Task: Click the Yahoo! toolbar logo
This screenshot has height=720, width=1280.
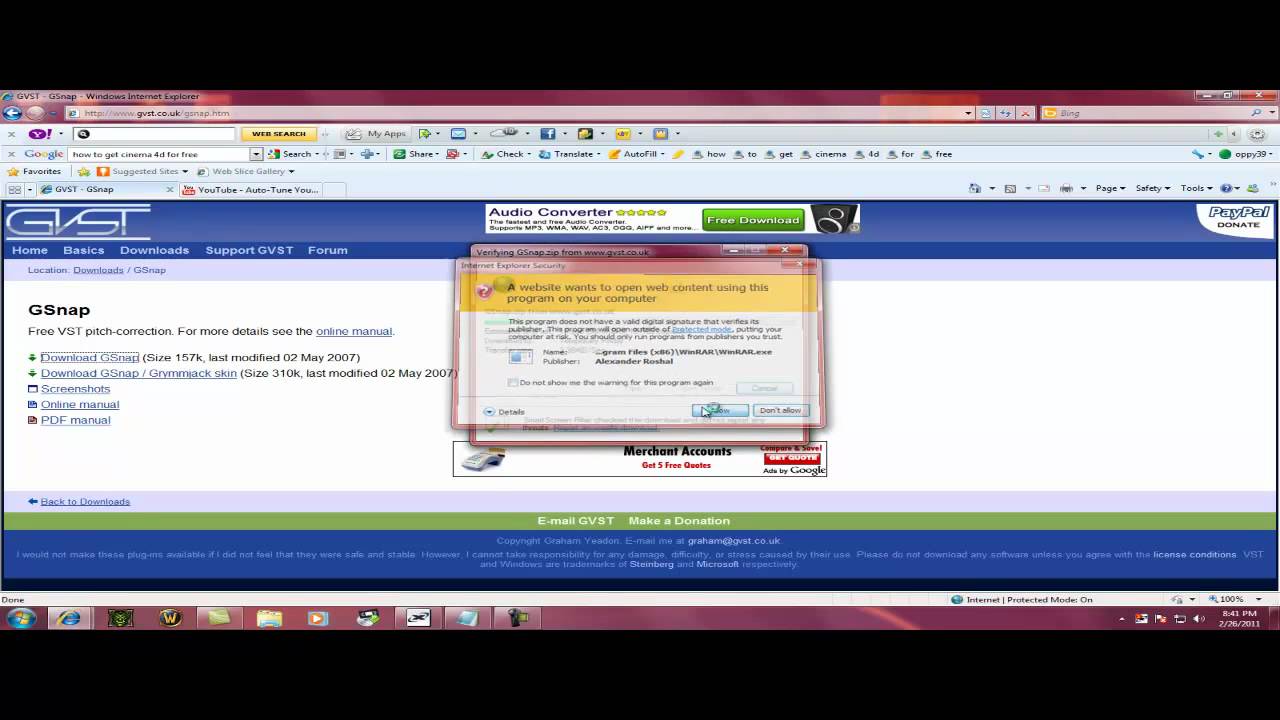Action: point(40,134)
